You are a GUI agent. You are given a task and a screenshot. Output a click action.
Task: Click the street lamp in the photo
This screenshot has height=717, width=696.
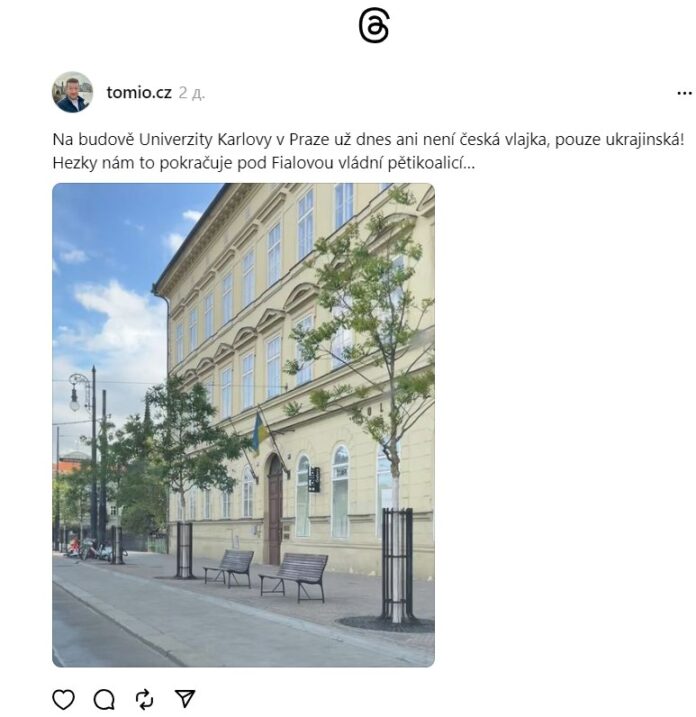pyautogui.click(x=75, y=392)
